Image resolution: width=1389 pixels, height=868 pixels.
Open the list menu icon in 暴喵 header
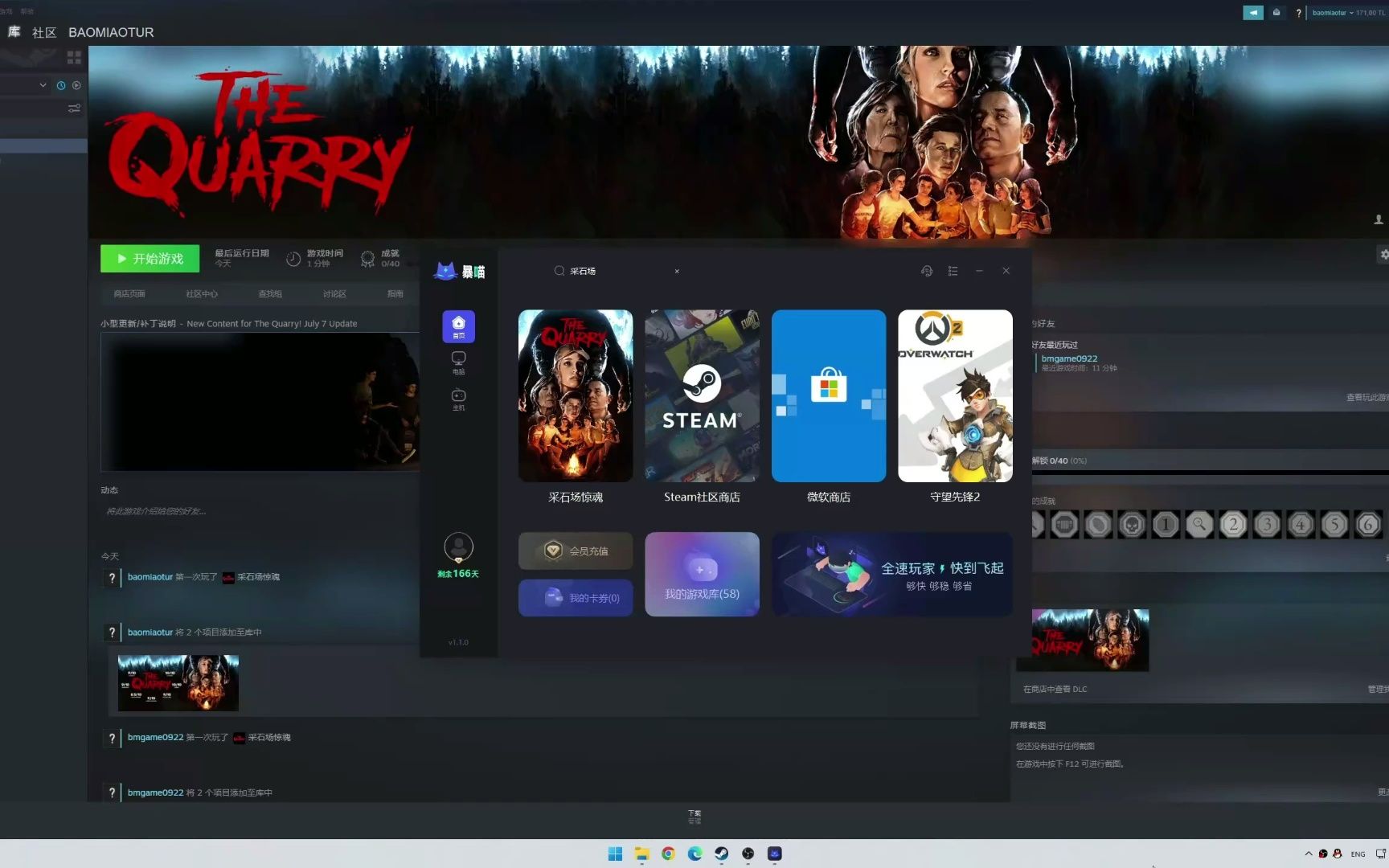pos(953,271)
